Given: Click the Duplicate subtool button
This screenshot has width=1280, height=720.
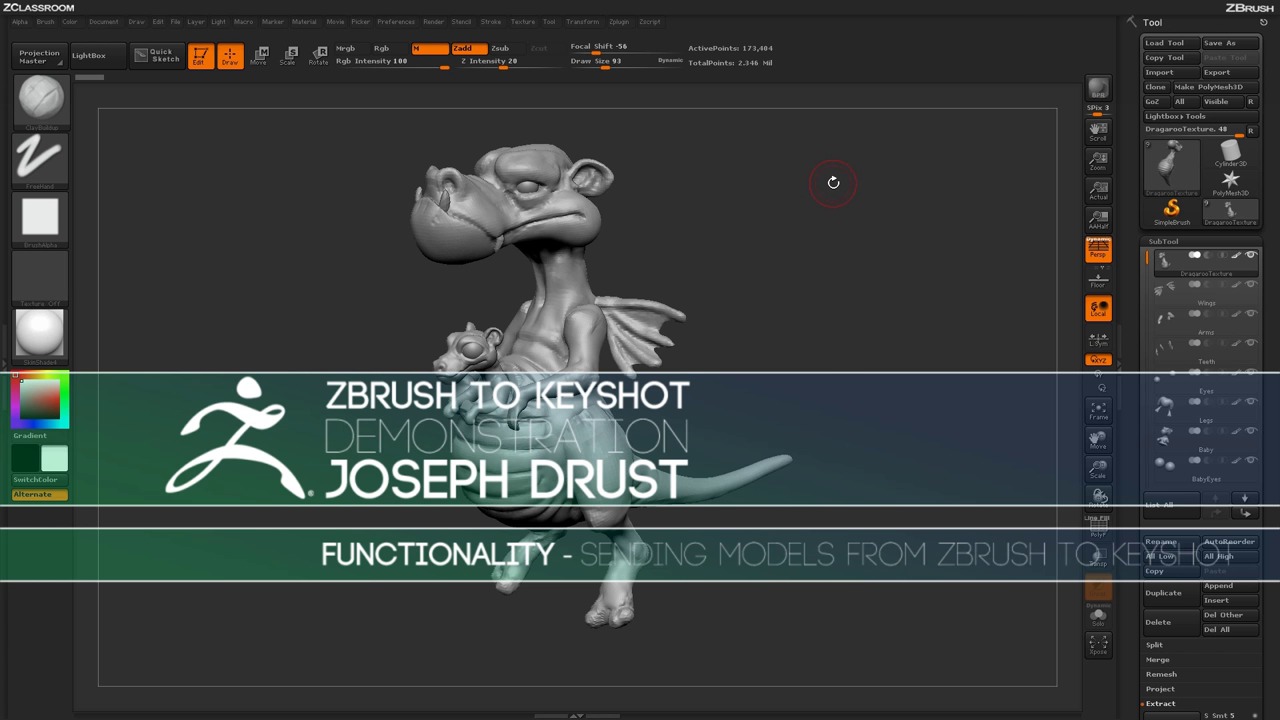Looking at the screenshot, I should point(1171,593).
